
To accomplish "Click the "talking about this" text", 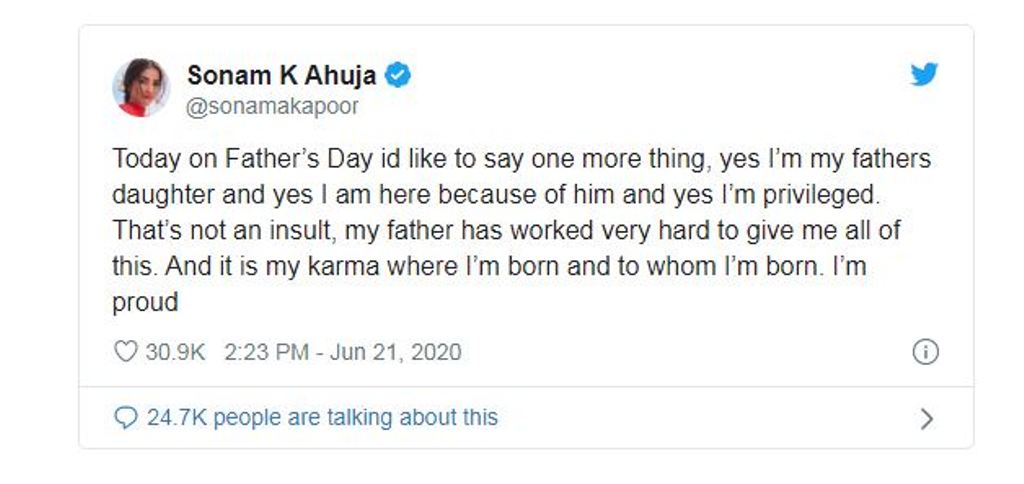I will click(x=412, y=417).
